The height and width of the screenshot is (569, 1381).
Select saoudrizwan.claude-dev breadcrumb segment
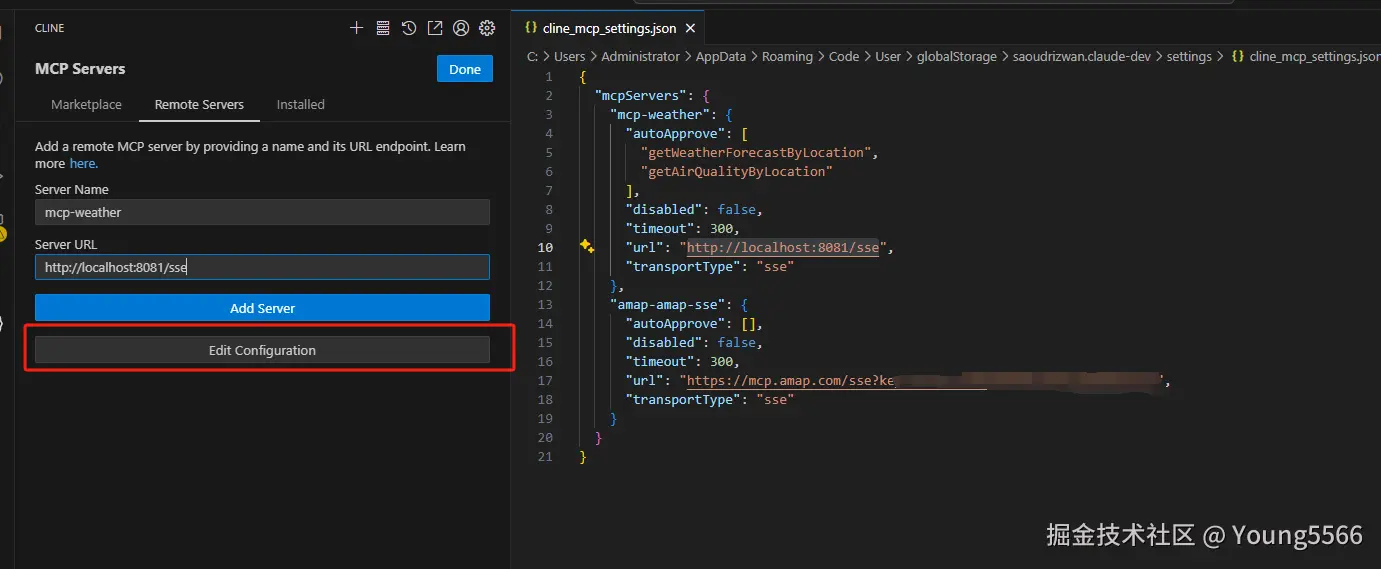[x=1082, y=56]
